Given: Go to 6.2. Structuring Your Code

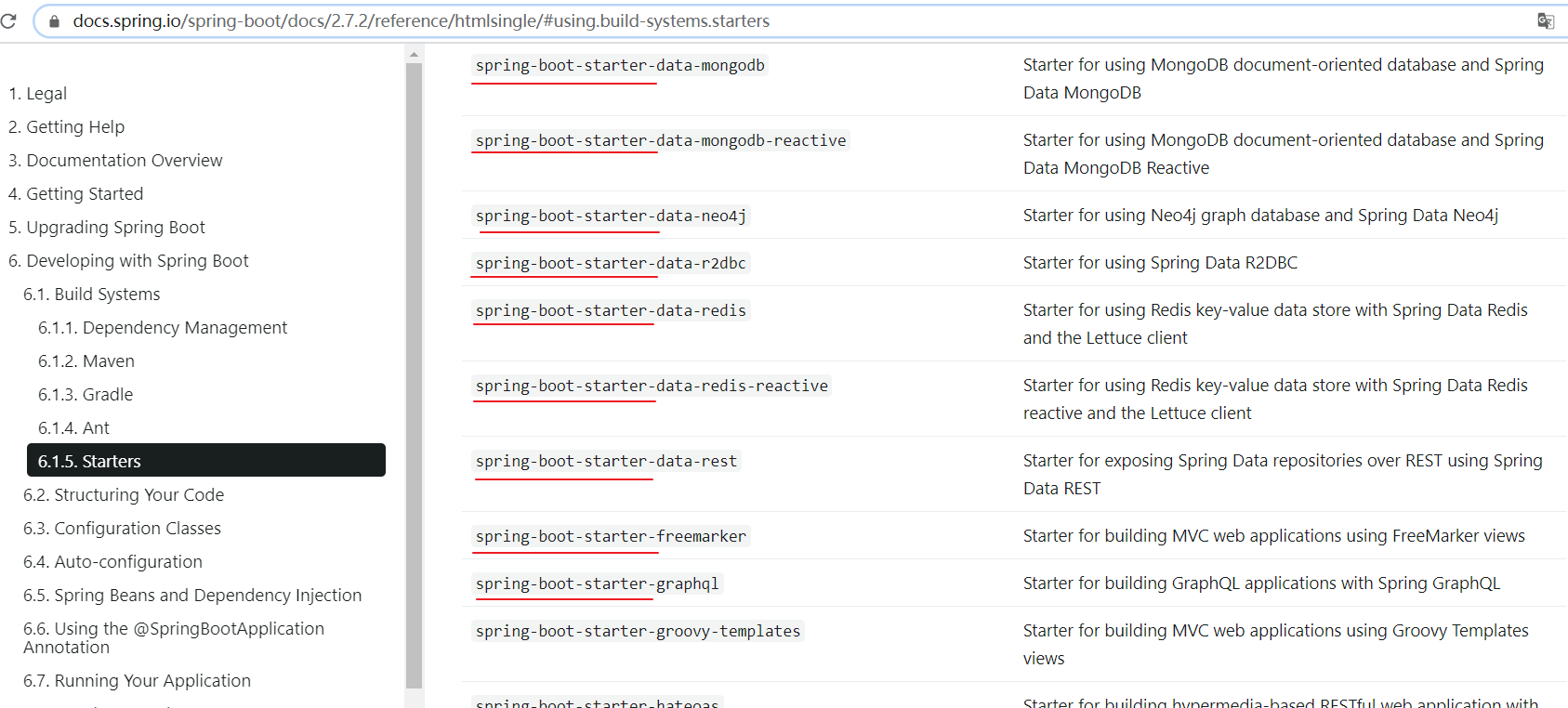Looking at the screenshot, I should [124, 495].
